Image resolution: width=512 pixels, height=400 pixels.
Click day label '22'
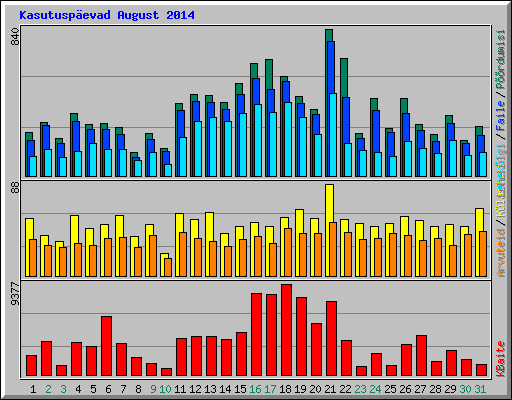pyautogui.click(x=345, y=389)
